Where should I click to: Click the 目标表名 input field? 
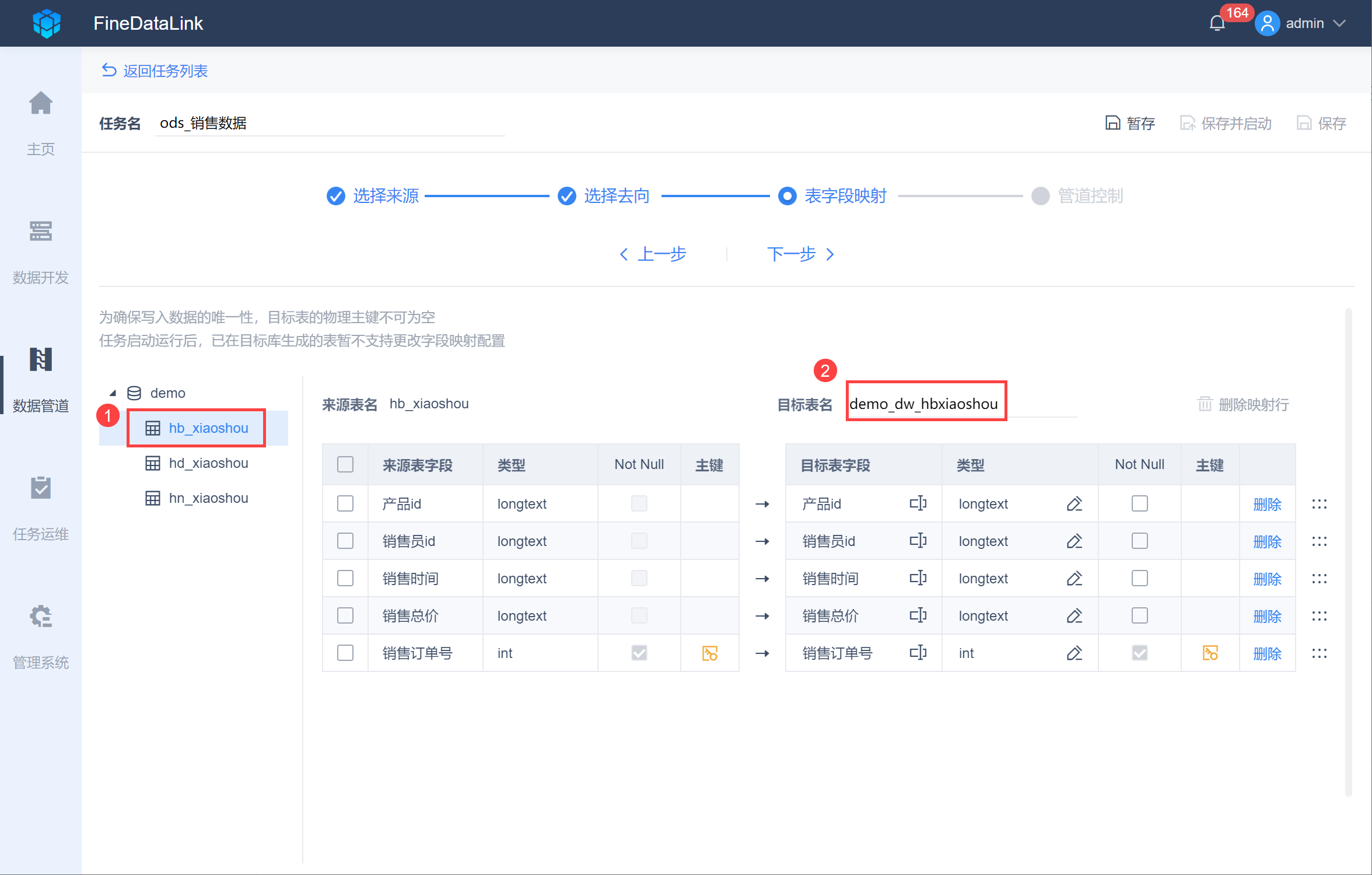pyautogui.click(x=961, y=404)
